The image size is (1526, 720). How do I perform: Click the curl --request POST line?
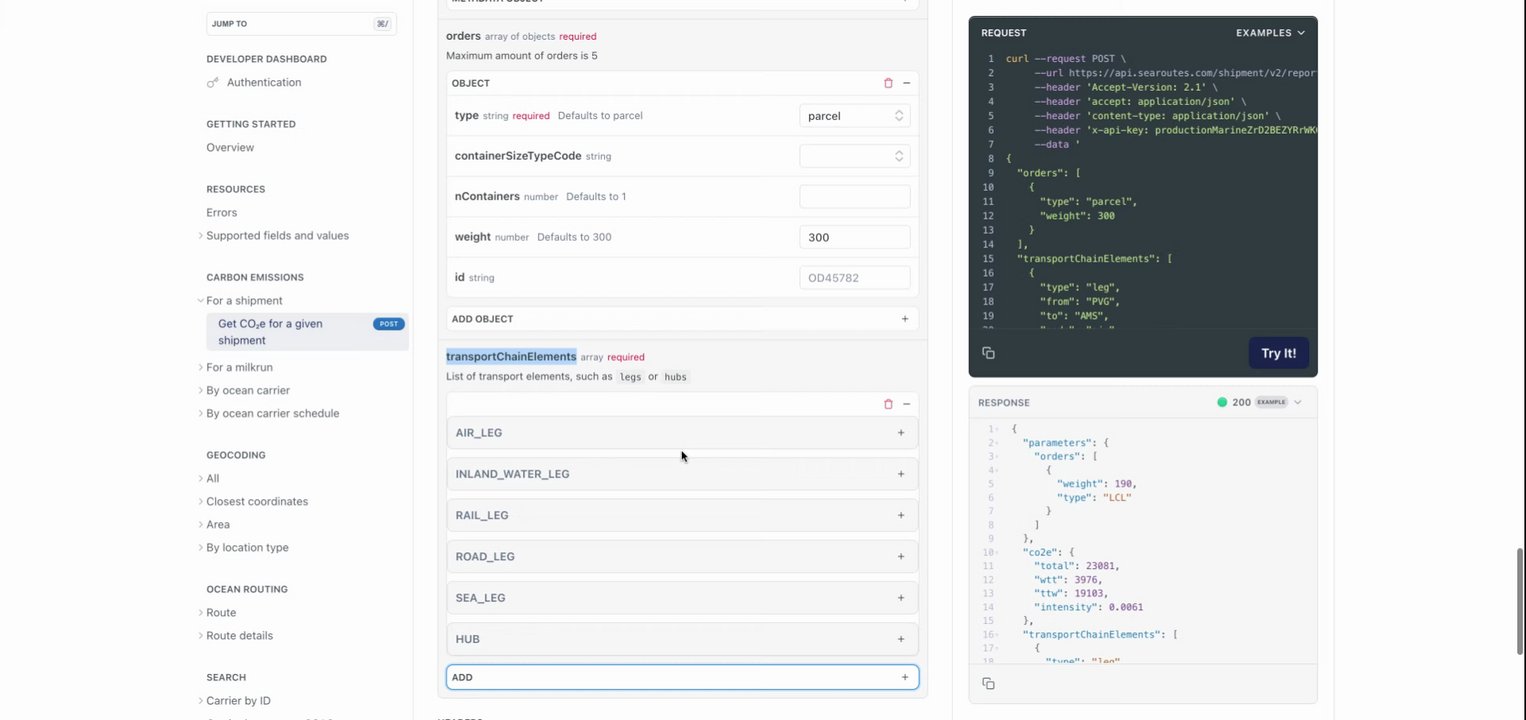(x=1066, y=59)
